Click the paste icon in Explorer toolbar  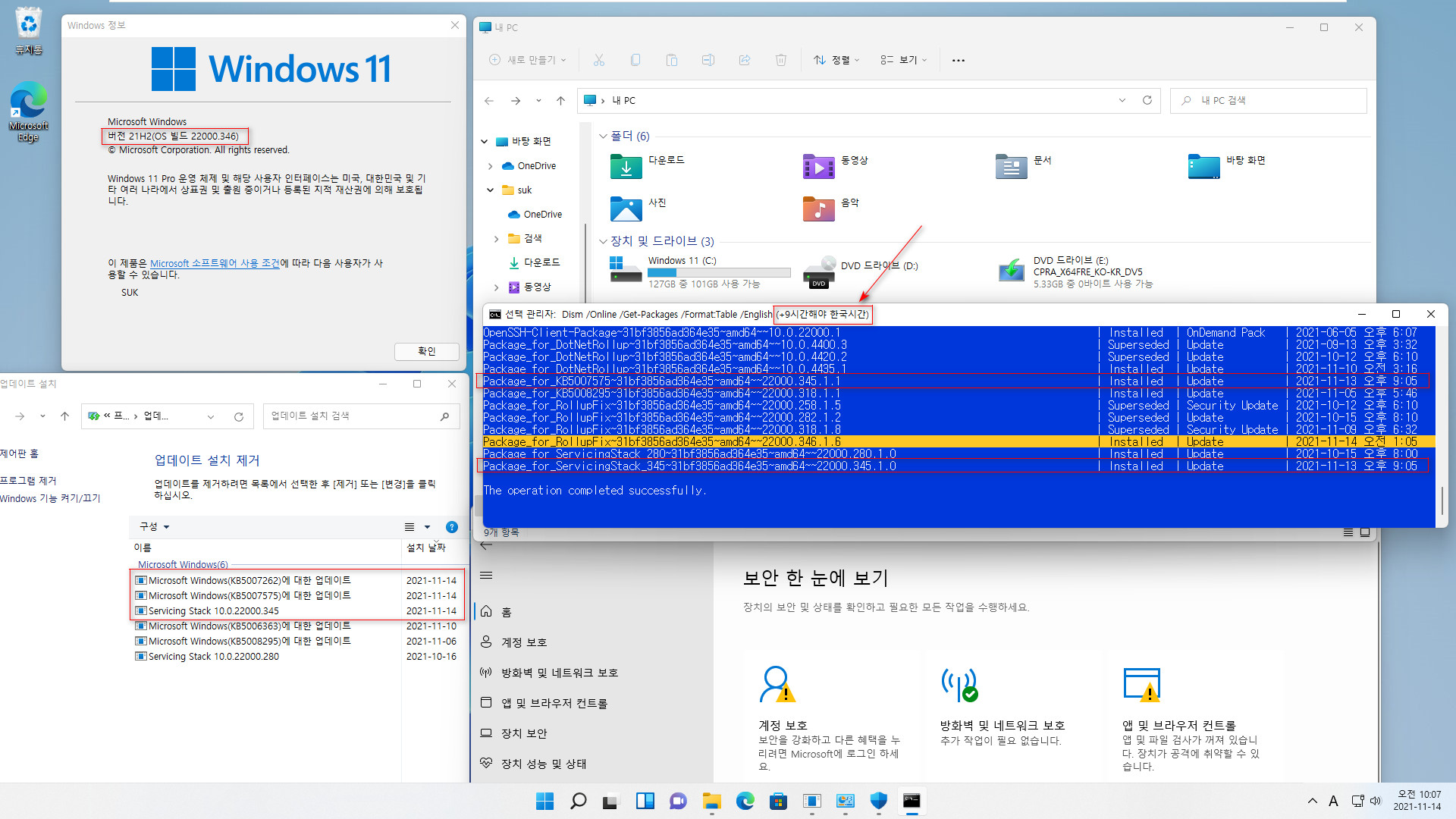coord(672,60)
